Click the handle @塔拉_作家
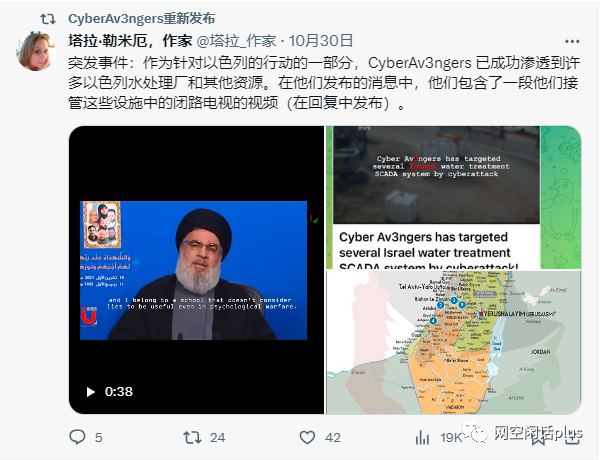The image size is (602, 460). pyautogui.click(x=236, y=40)
